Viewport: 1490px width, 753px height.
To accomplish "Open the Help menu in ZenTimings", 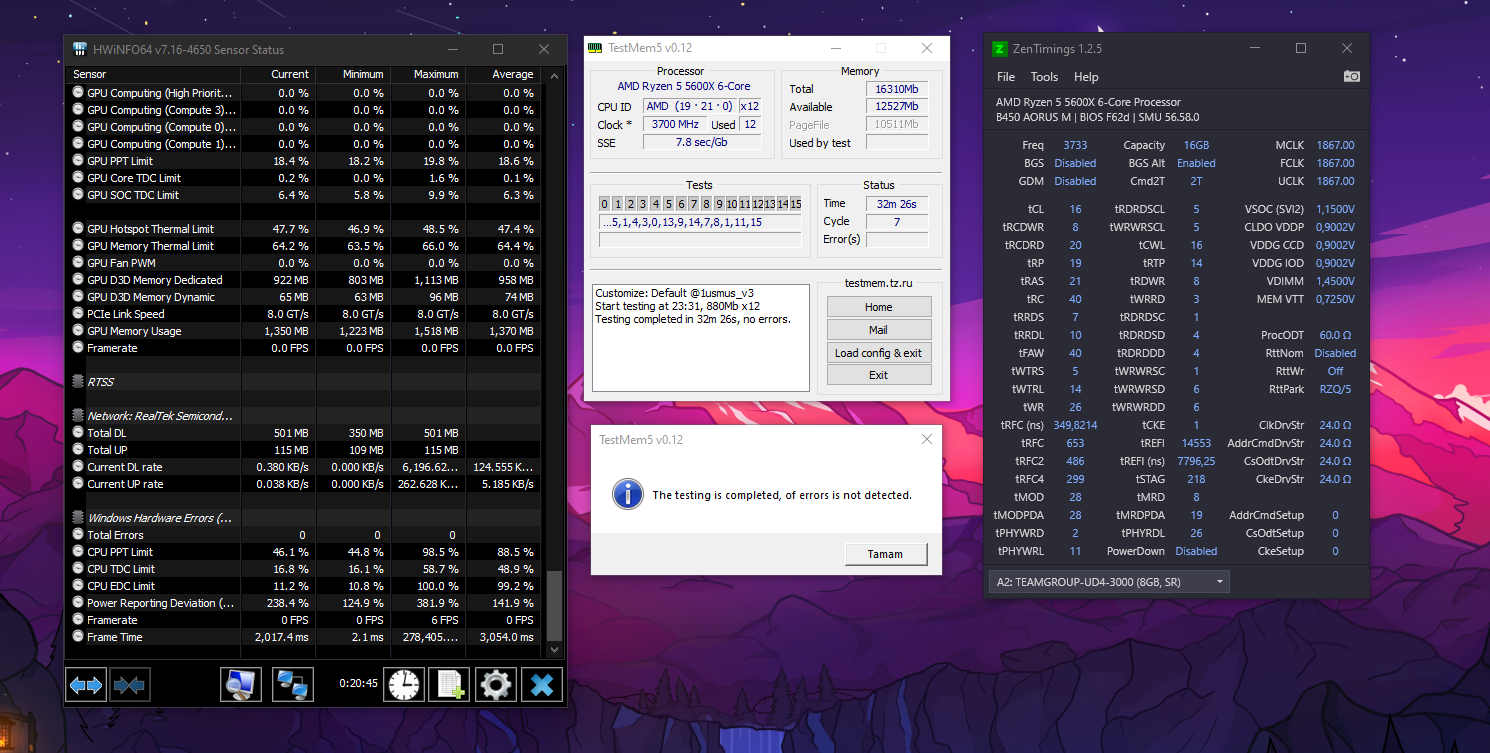I will point(1086,77).
